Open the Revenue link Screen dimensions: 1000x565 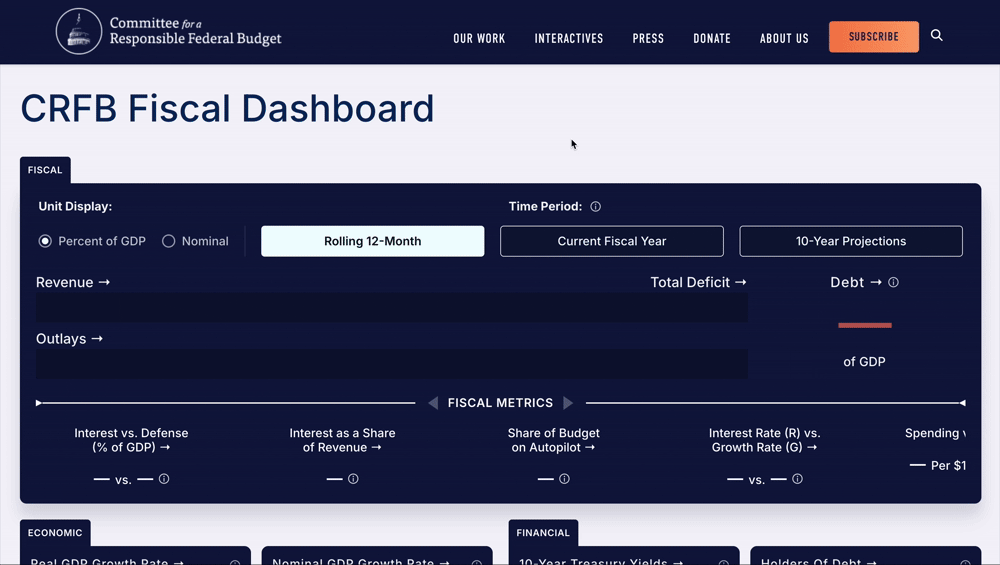pos(73,282)
